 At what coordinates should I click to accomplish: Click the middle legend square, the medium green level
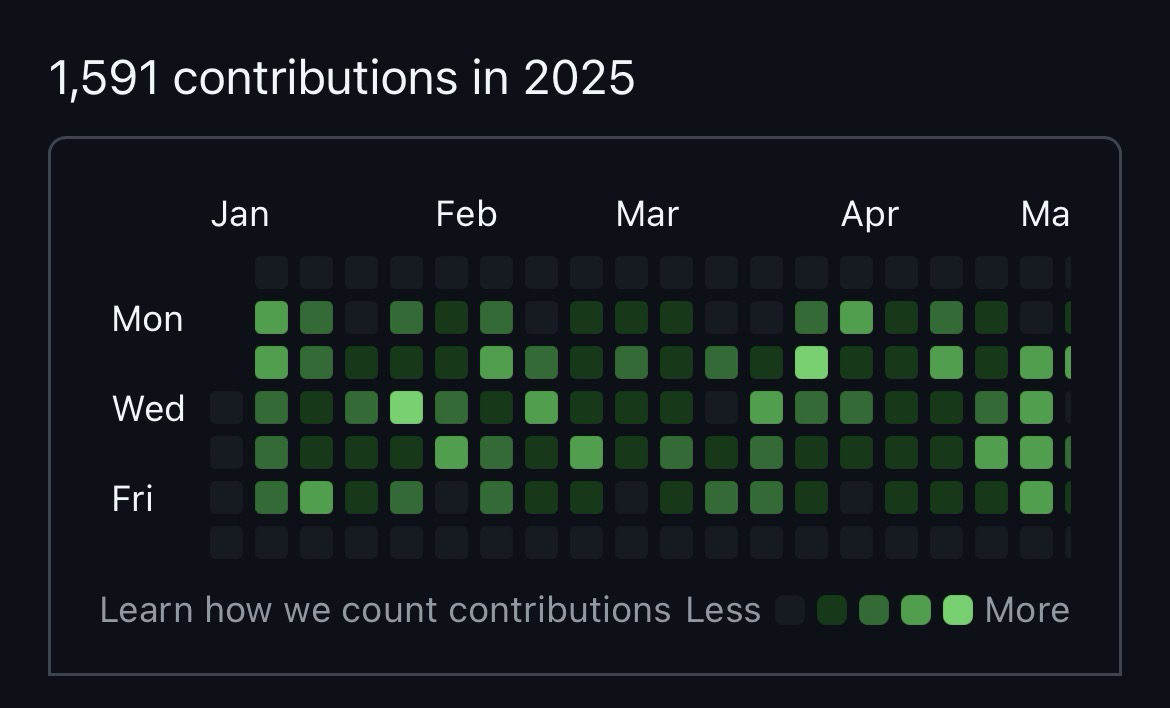click(x=874, y=610)
